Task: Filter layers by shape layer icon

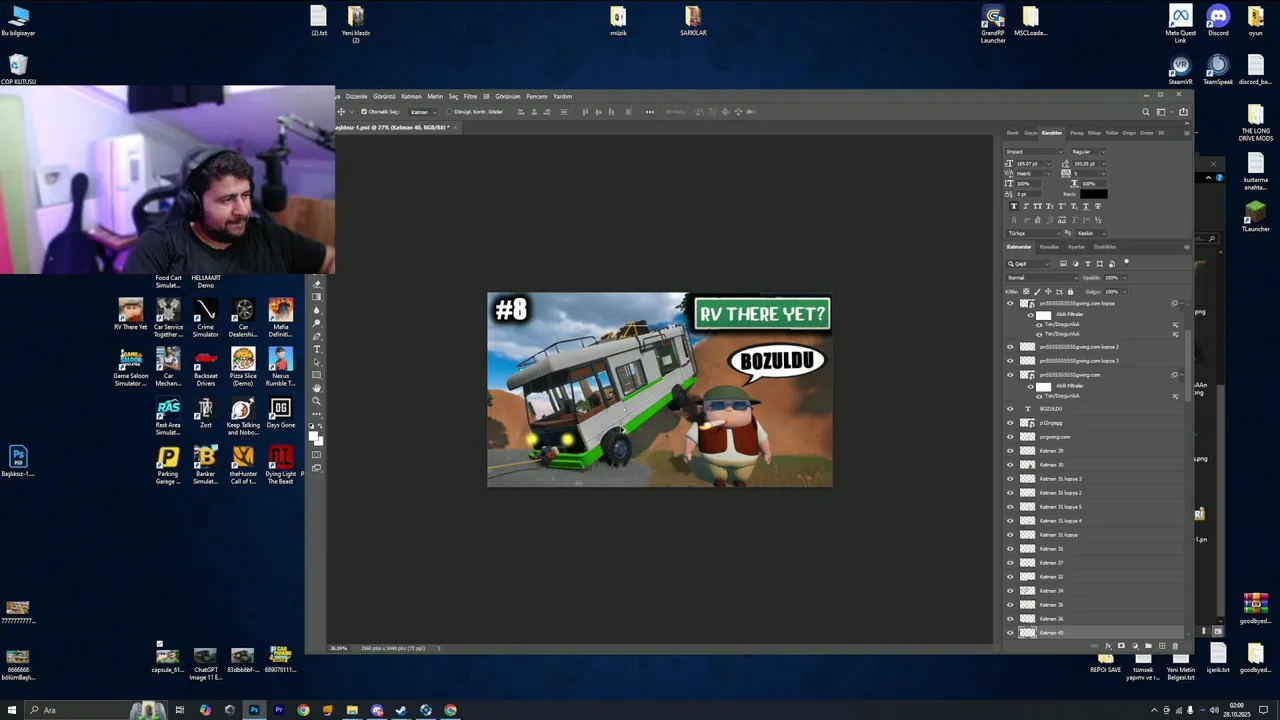Action: [1100, 264]
